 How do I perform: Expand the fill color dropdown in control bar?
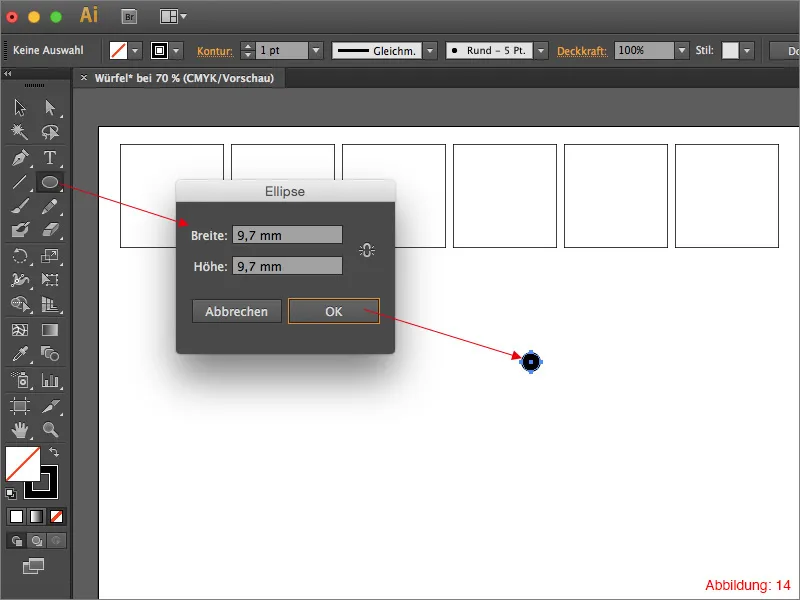pyautogui.click(x=135, y=51)
